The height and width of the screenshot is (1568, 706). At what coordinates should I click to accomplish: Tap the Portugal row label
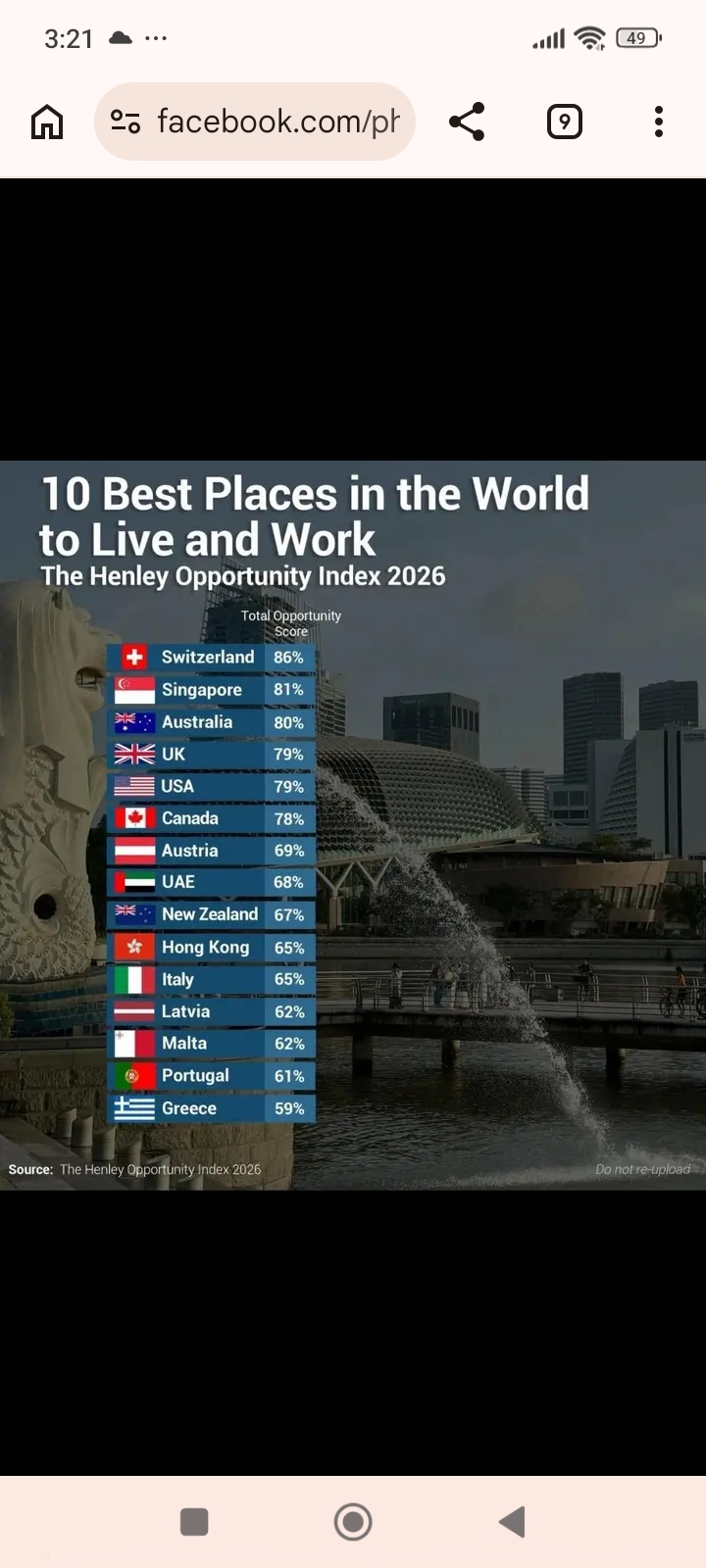(195, 1076)
